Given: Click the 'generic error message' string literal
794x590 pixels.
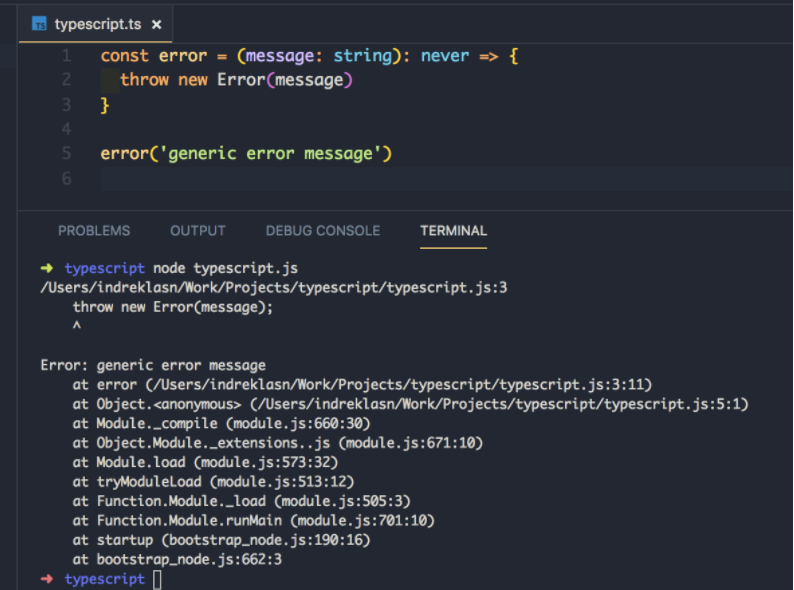Looking at the screenshot, I should (270, 153).
